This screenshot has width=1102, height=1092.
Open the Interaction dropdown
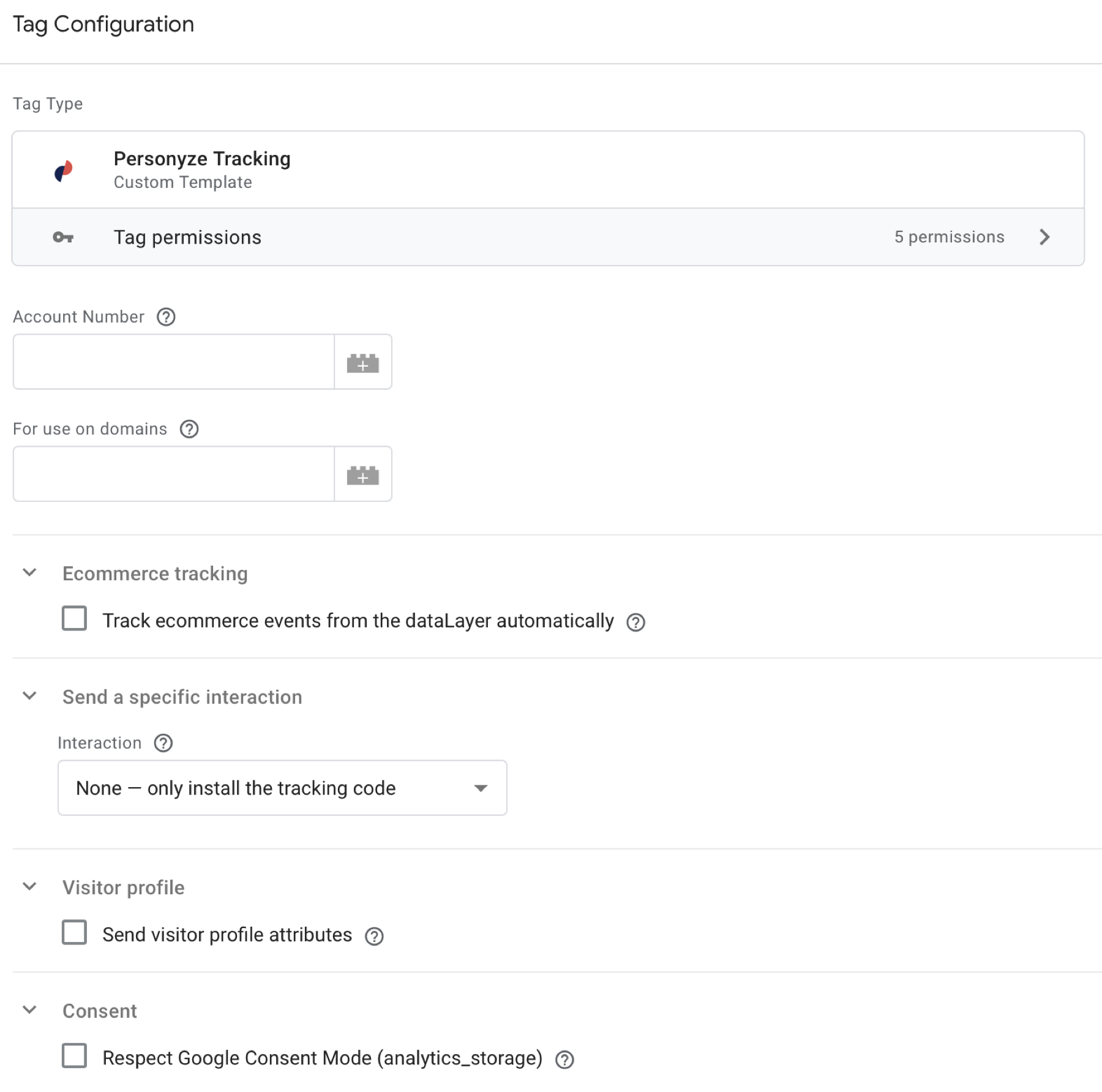pyautogui.click(x=282, y=788)
